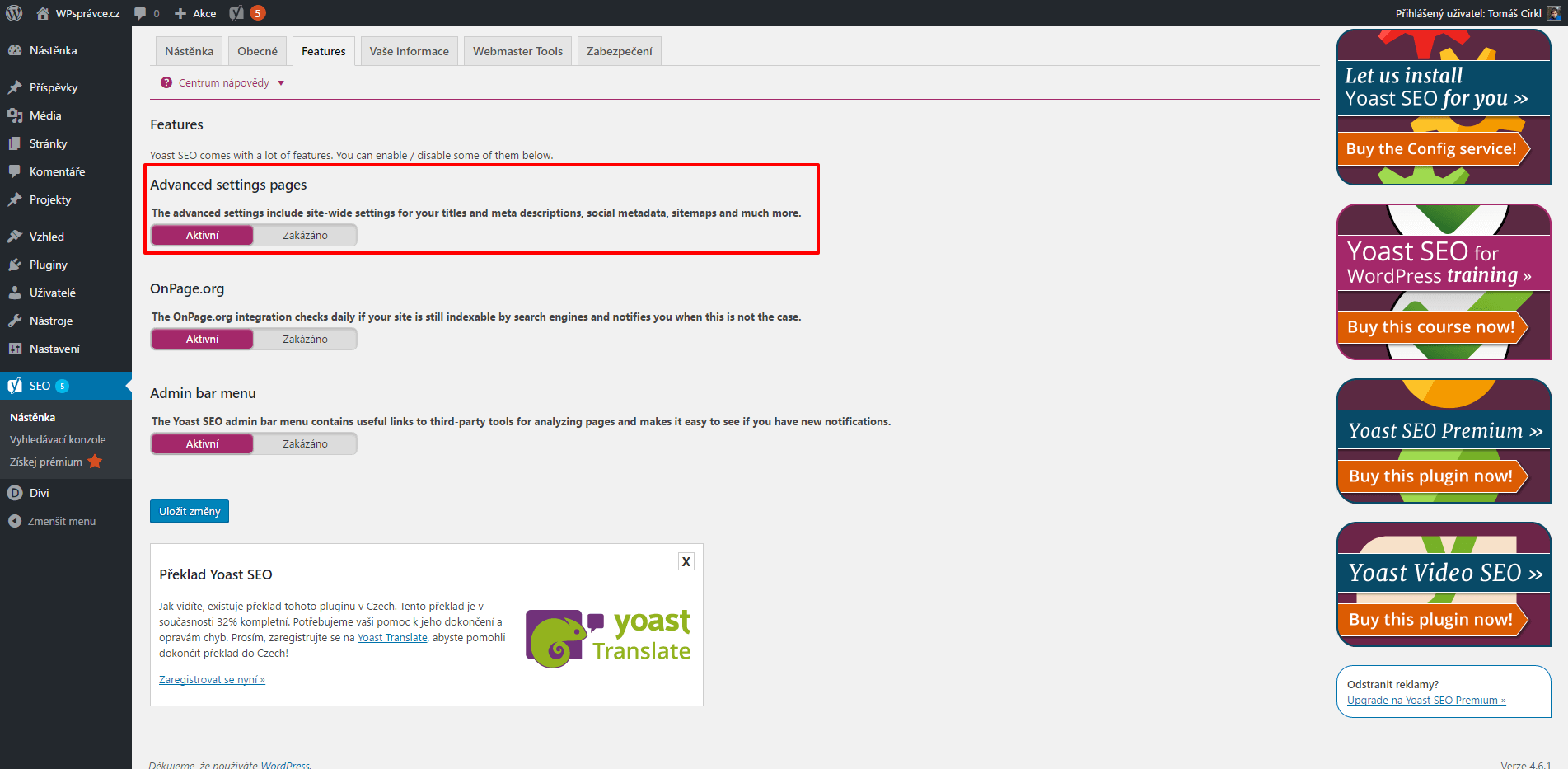The height and width of the screenshot is (769, 1568).
Task: Expand the Centrum nápovědy dropdown arrow
Action: point(281,83)
